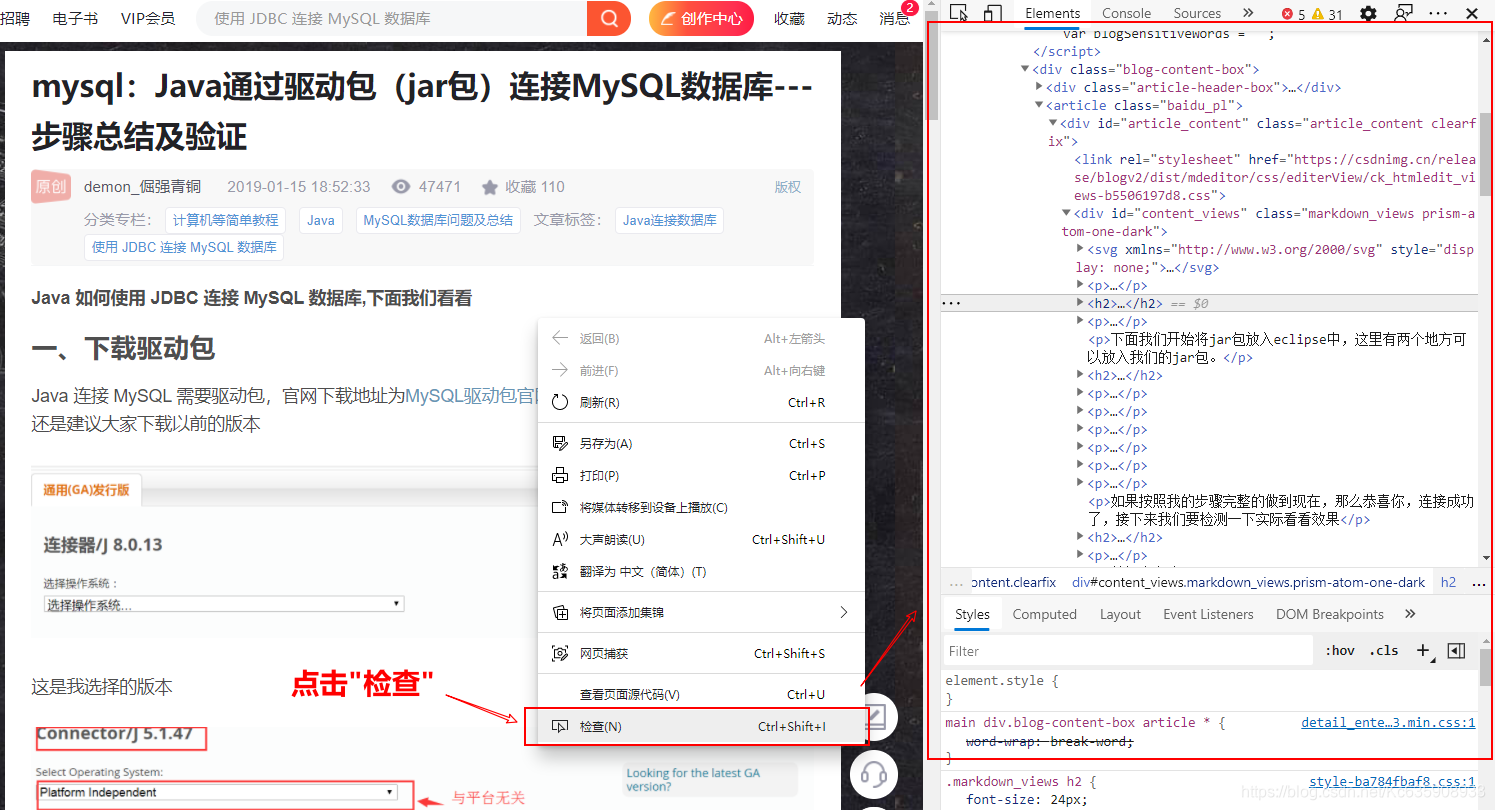This screenshot has width=1495, height=810.
Task: Click the eye views icon next to 47471
Action: pyautogui.click(x=401, y=186)
